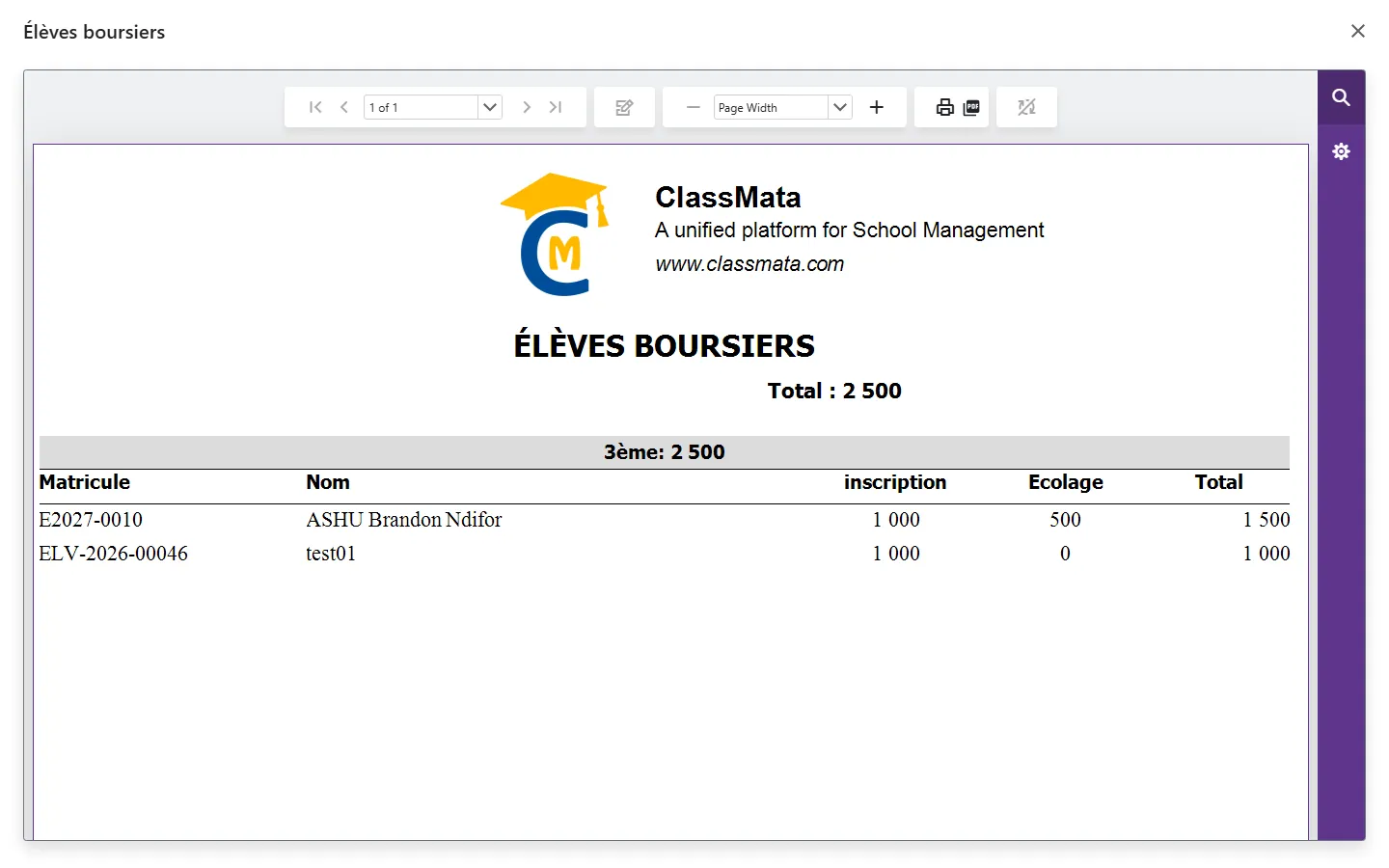Click the highlight editing fields icon
1389x868 pixels.
[x=1026, y=107]
